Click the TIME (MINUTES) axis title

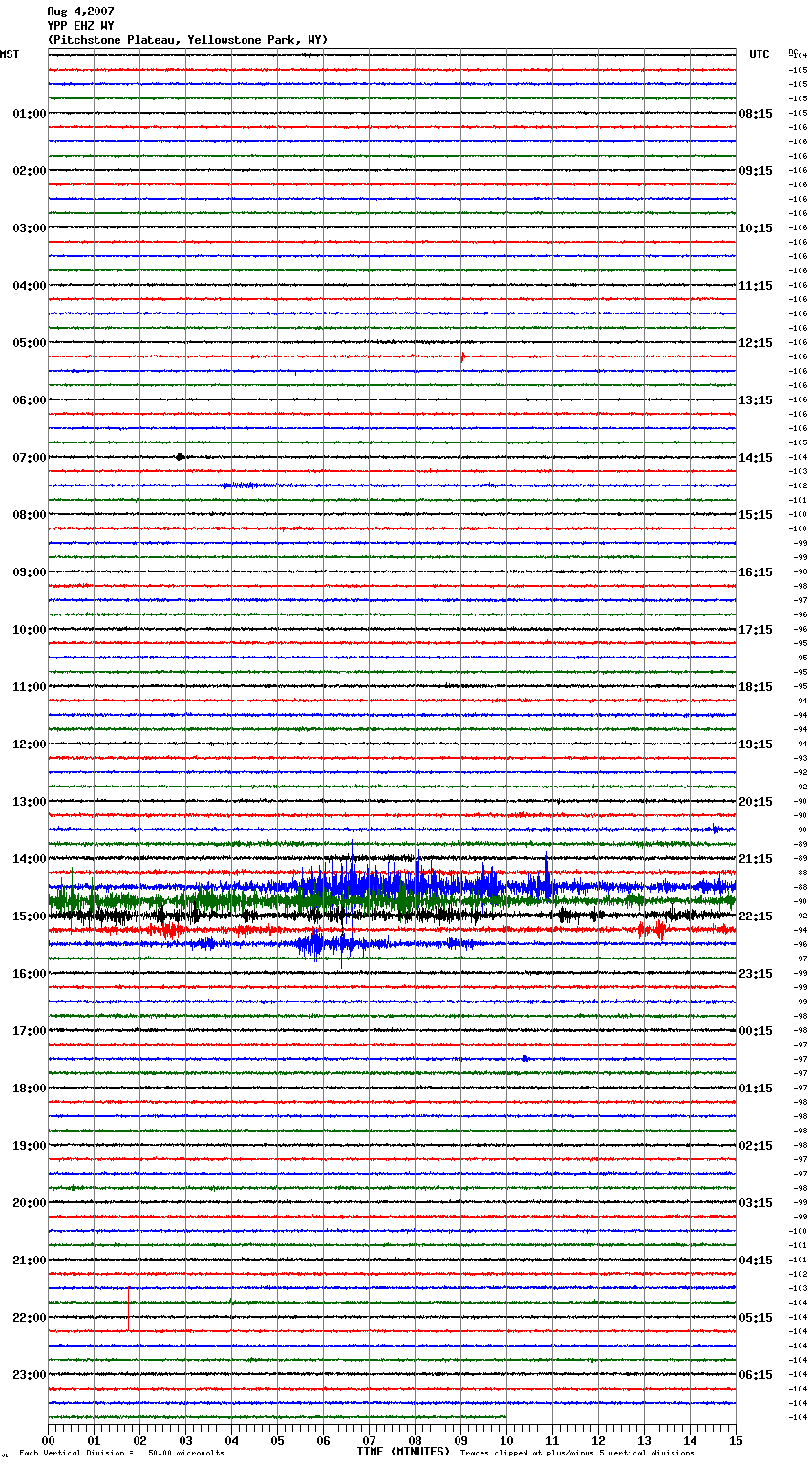(x=403, y=1452)
